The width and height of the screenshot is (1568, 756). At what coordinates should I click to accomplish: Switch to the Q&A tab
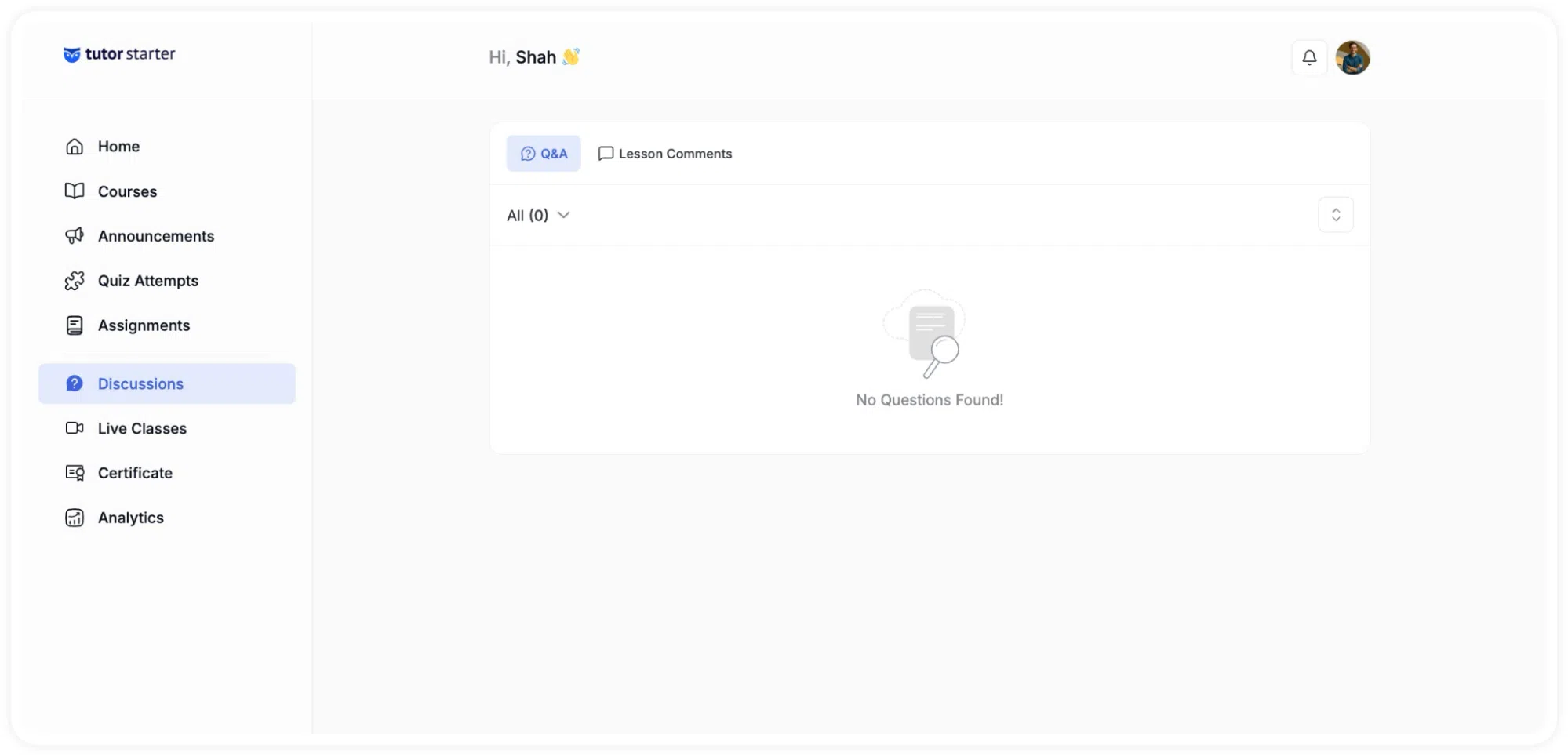544,154
